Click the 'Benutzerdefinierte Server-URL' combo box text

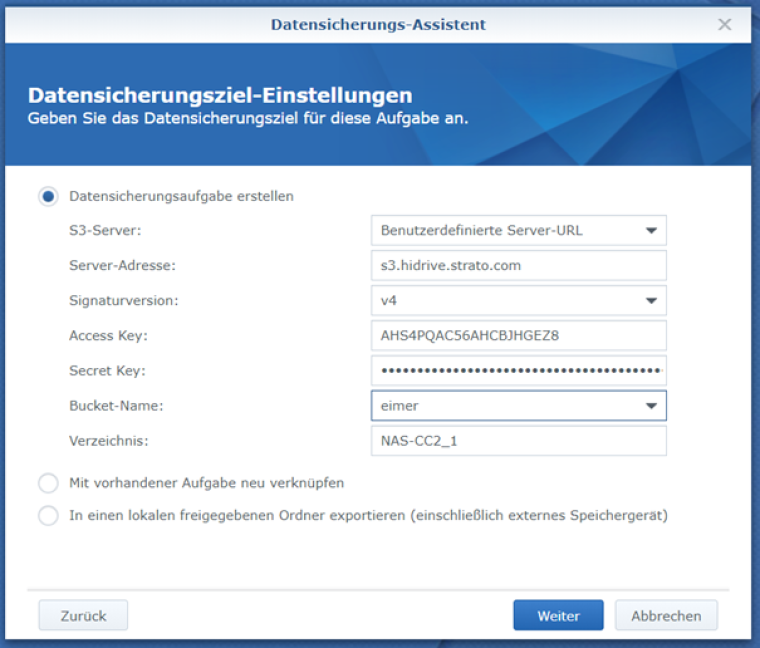481,230
